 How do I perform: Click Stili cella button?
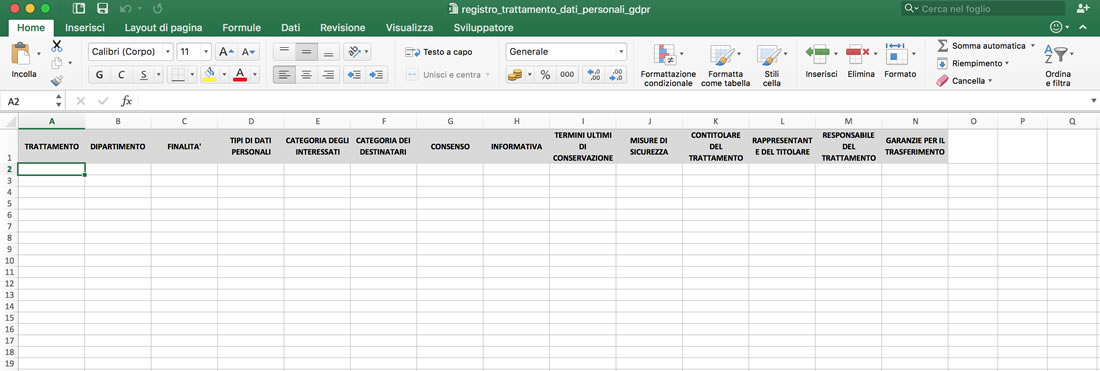[x=772, y=66]
